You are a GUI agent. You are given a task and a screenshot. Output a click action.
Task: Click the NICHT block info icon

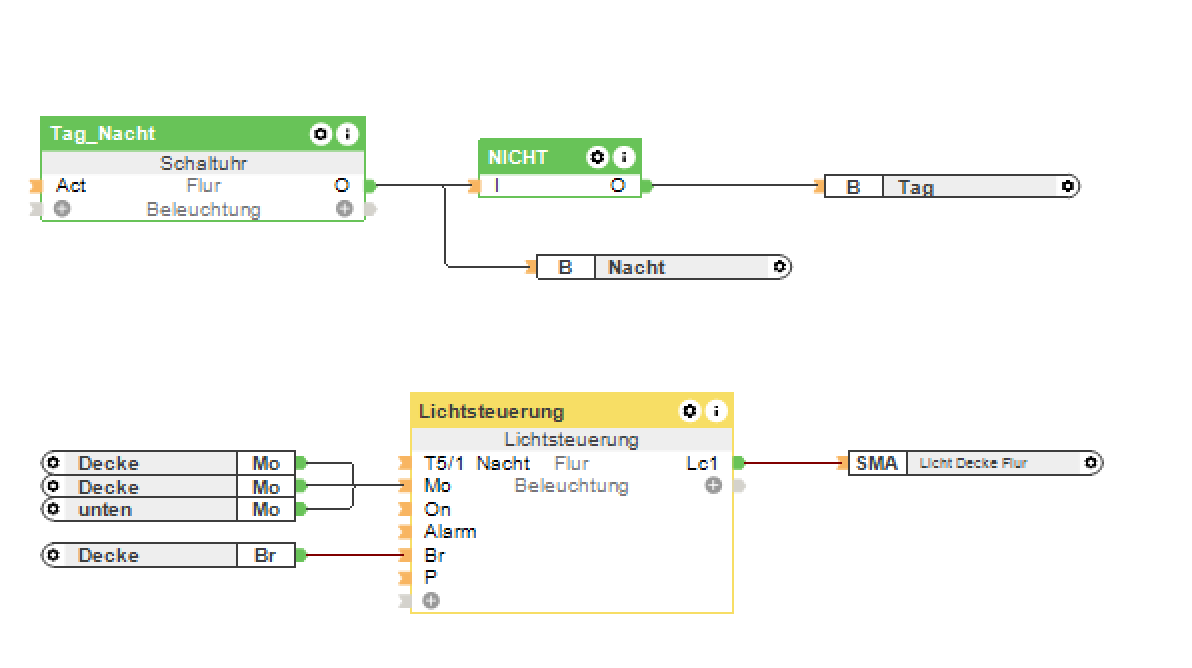(624, 157)
